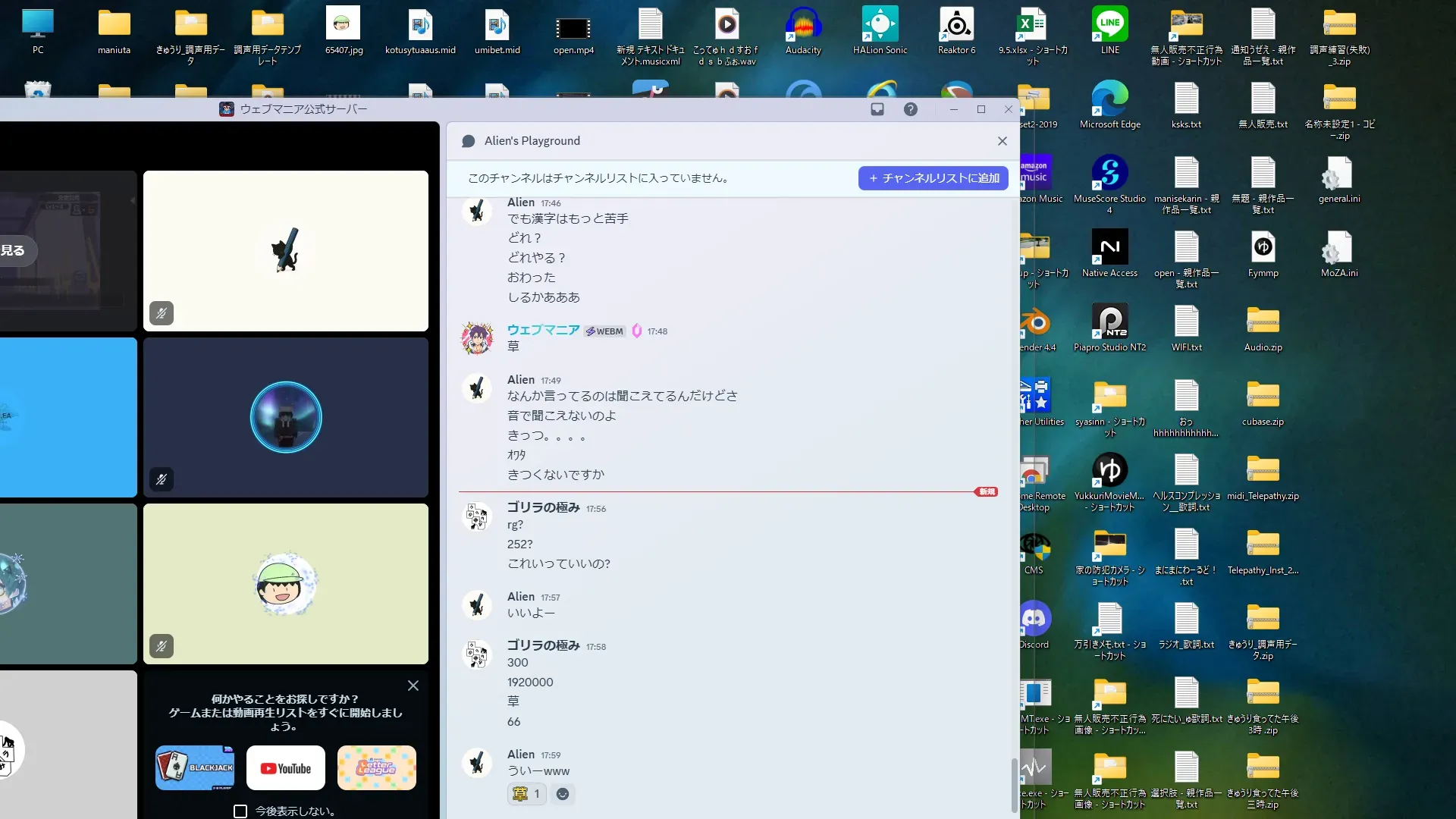Click ゴリラの極み username at 17:56
The image size is (1456, 819).
click(543, 507)
